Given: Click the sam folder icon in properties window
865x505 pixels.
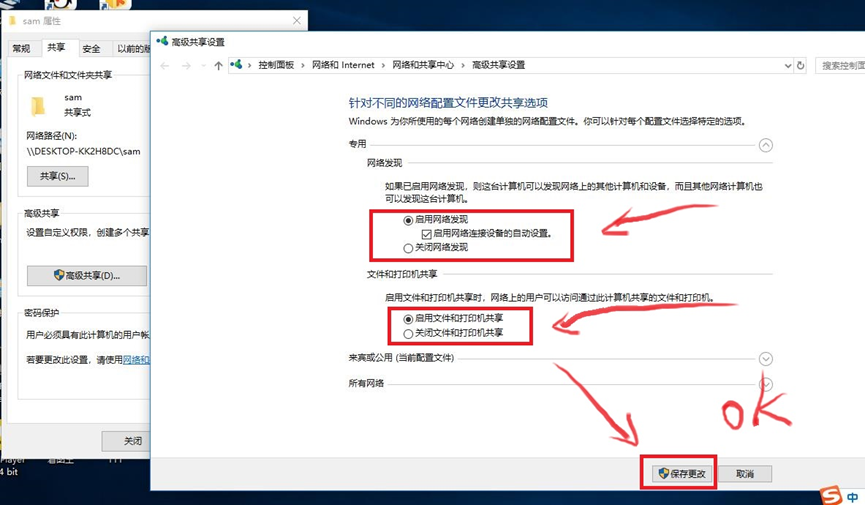Looking at the screenshot, I should (x=38, y=105).
